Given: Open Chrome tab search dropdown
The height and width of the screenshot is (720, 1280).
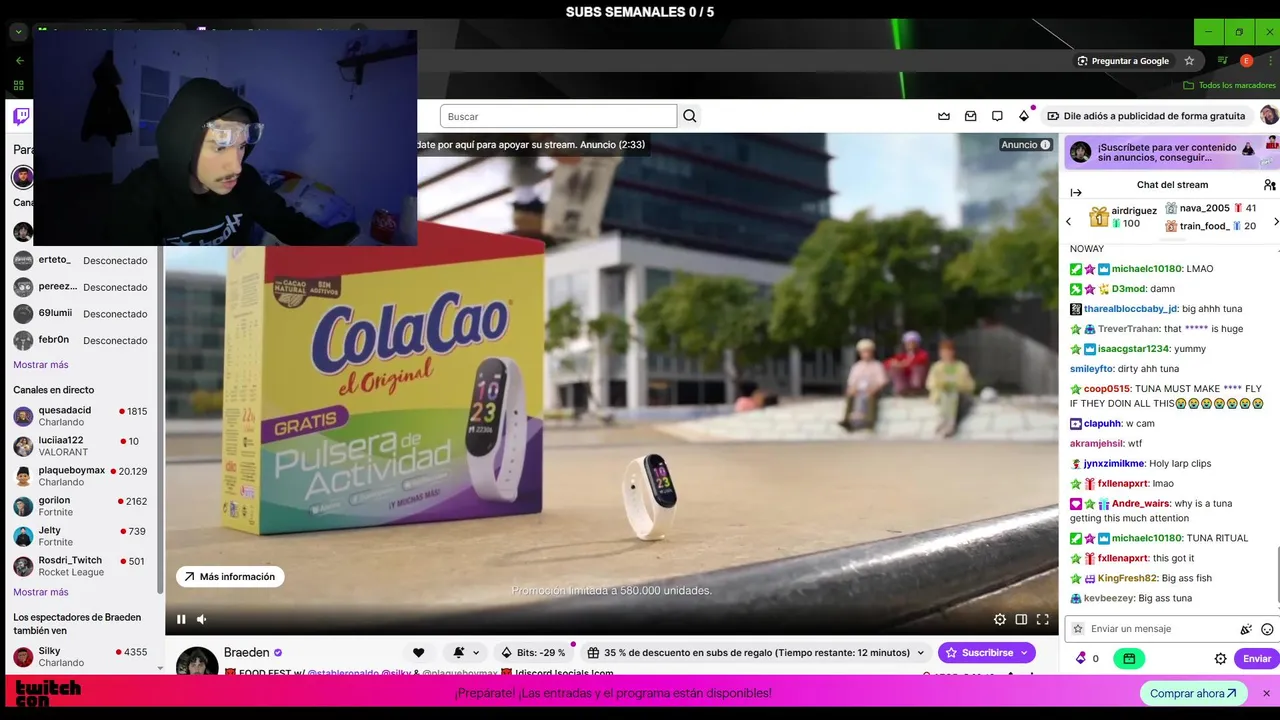Looking at the screenshot, I should click(18, 32).
